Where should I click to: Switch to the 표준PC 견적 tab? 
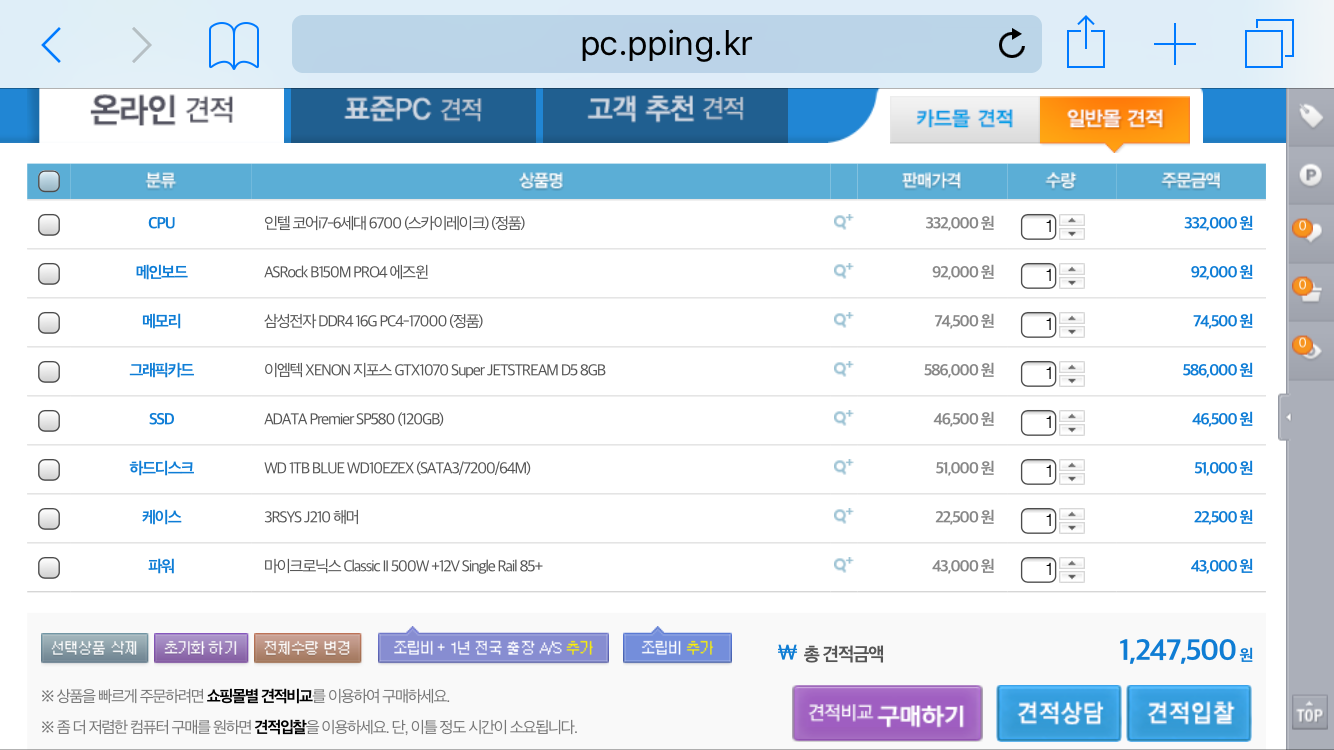413,109
